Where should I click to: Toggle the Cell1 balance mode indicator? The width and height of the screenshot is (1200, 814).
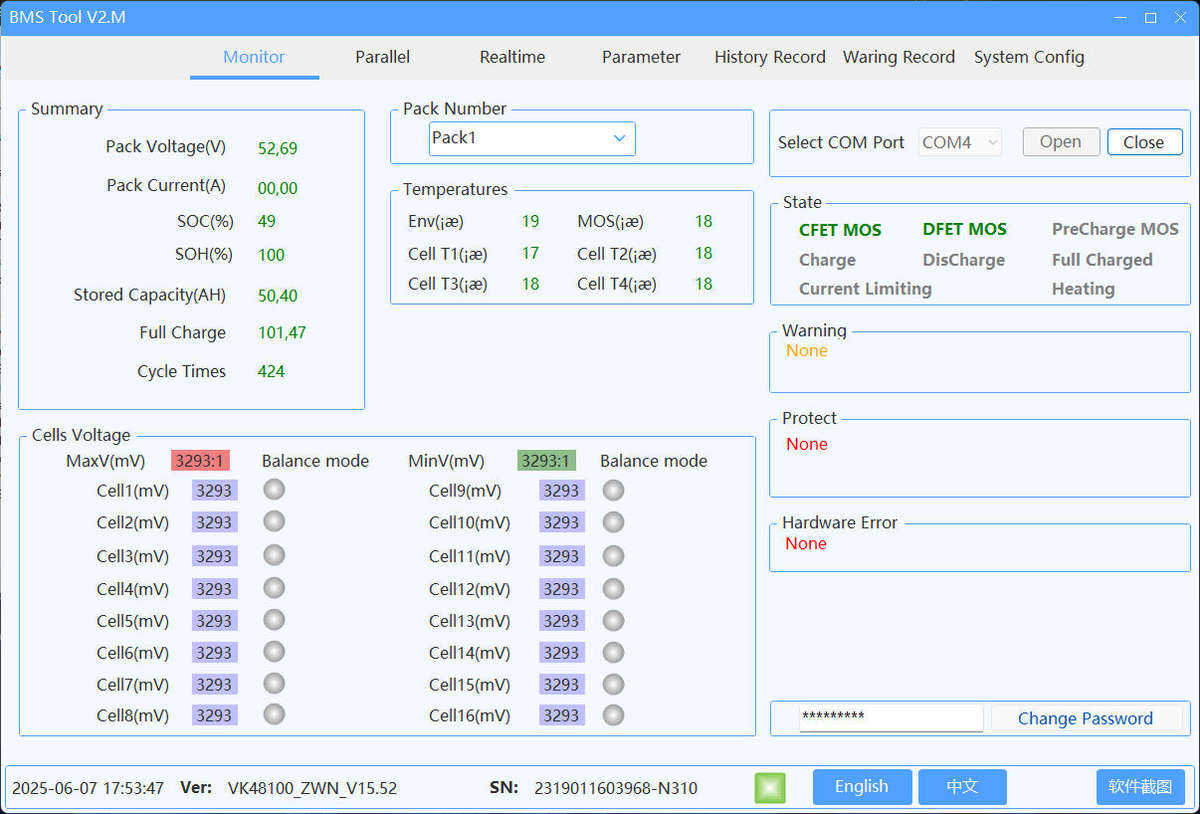coord(273,489)
